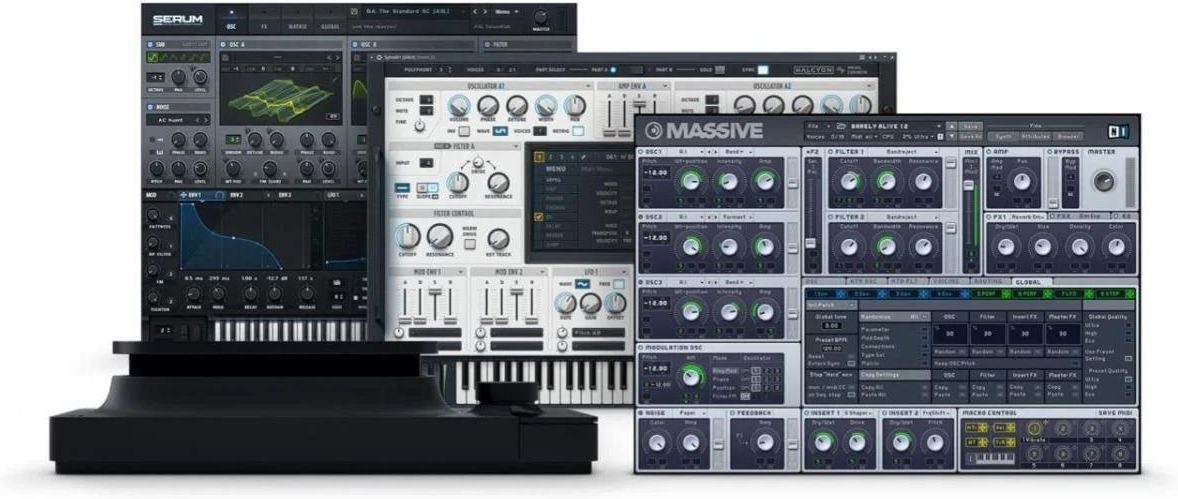Screen dimensions: 1178x499
Task: Select the LFO 1 wave shape icon
Action: pos(582,284)
